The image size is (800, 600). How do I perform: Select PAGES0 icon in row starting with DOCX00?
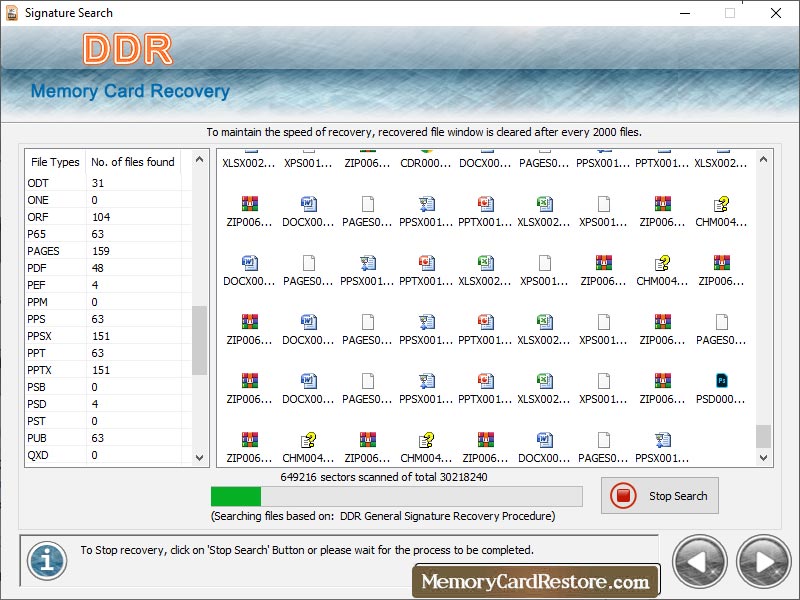click(x=309, y=263)
